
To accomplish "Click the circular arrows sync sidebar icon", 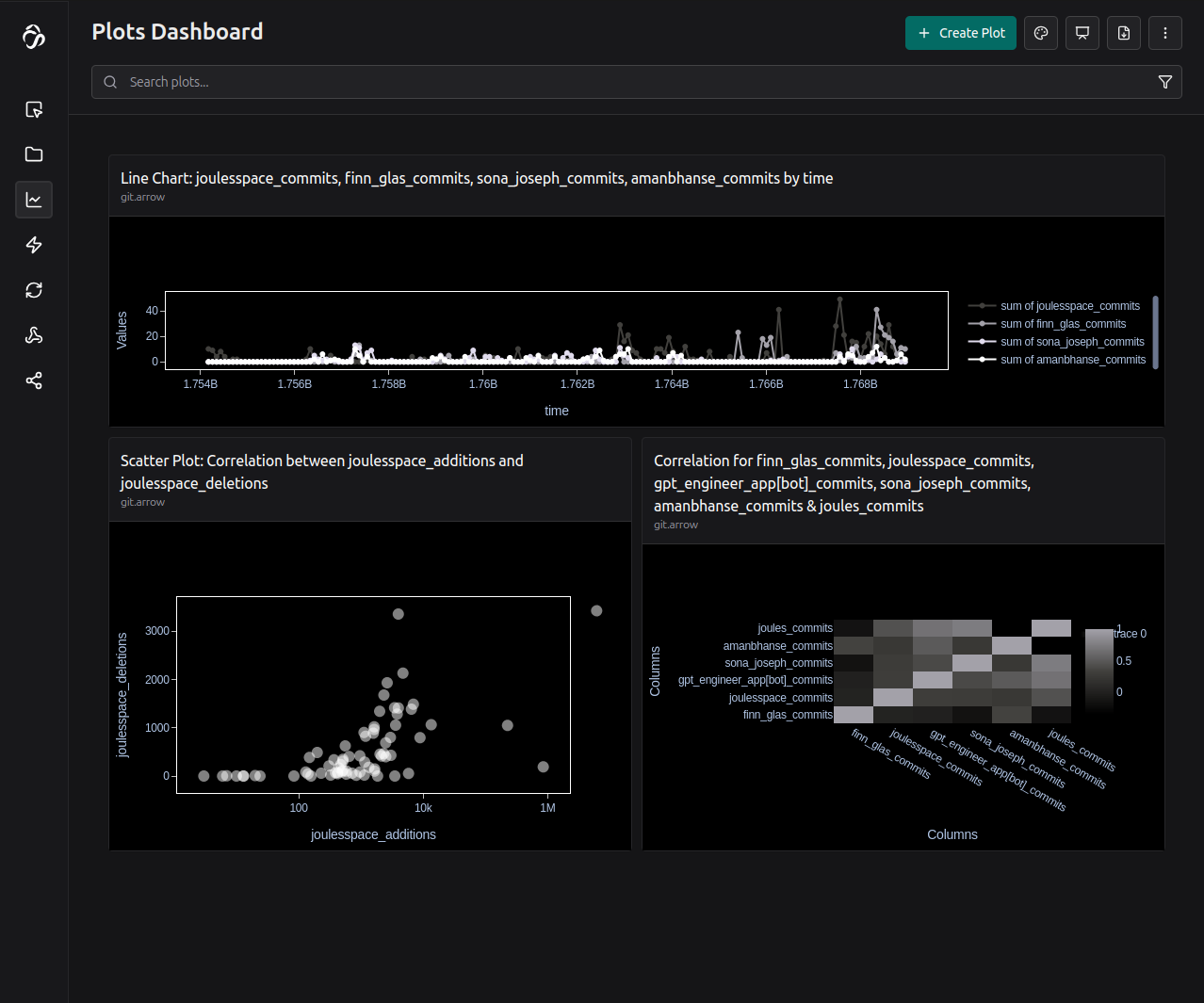I will pos(34,290).
